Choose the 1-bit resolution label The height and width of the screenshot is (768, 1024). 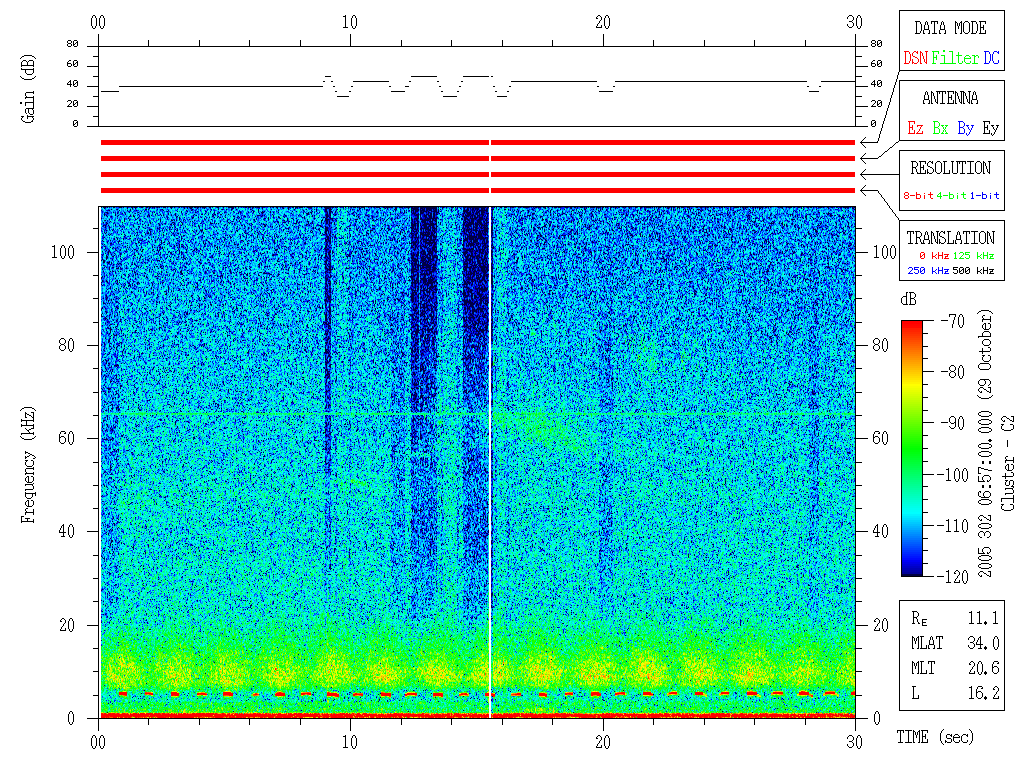tap(984, 195)
